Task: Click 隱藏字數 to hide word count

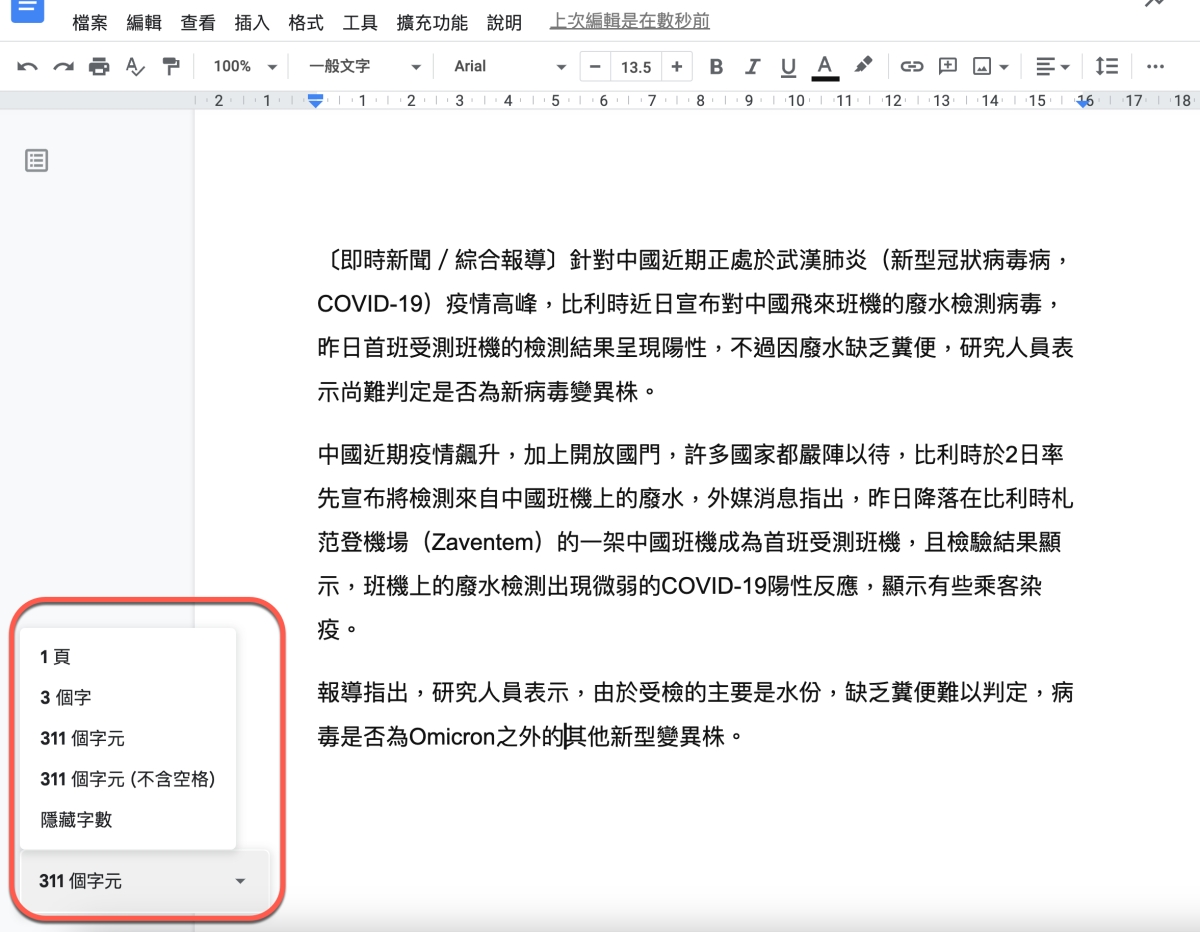Action: point(76,820)
